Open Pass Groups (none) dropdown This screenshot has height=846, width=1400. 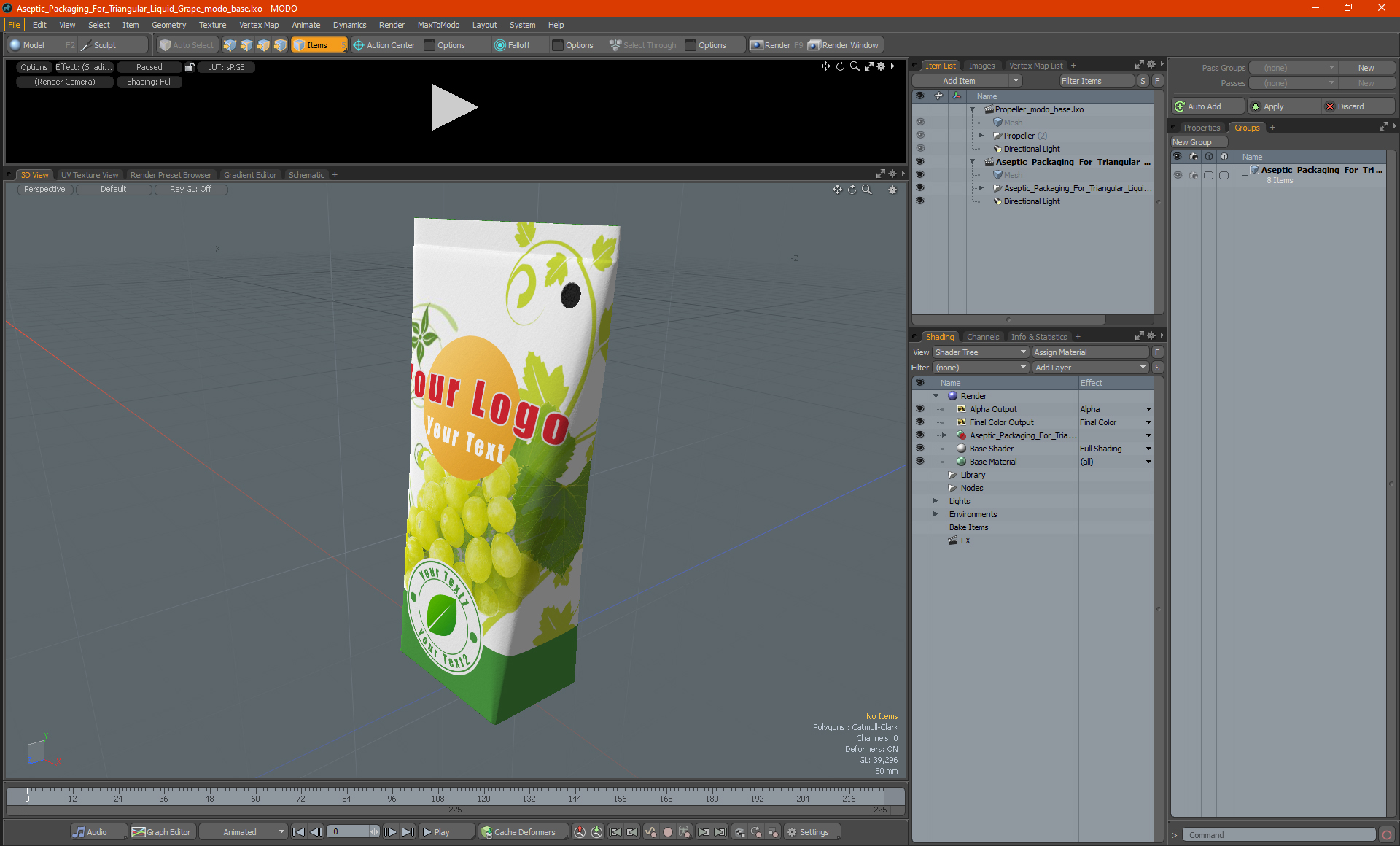pos(1294,68)
